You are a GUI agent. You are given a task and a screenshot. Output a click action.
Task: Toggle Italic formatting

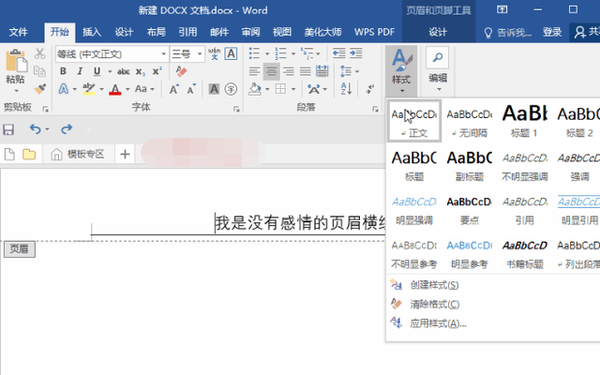coord(80,71)
